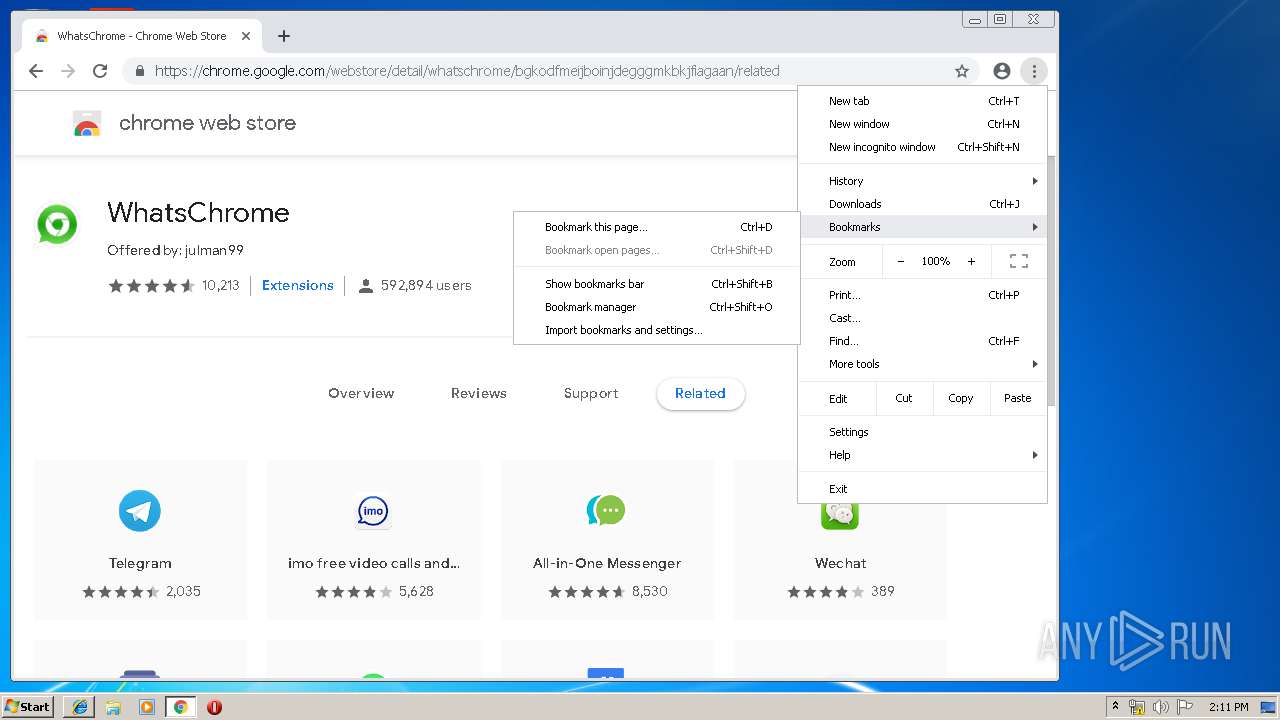Choose Print... from menu

pos(922,295)
